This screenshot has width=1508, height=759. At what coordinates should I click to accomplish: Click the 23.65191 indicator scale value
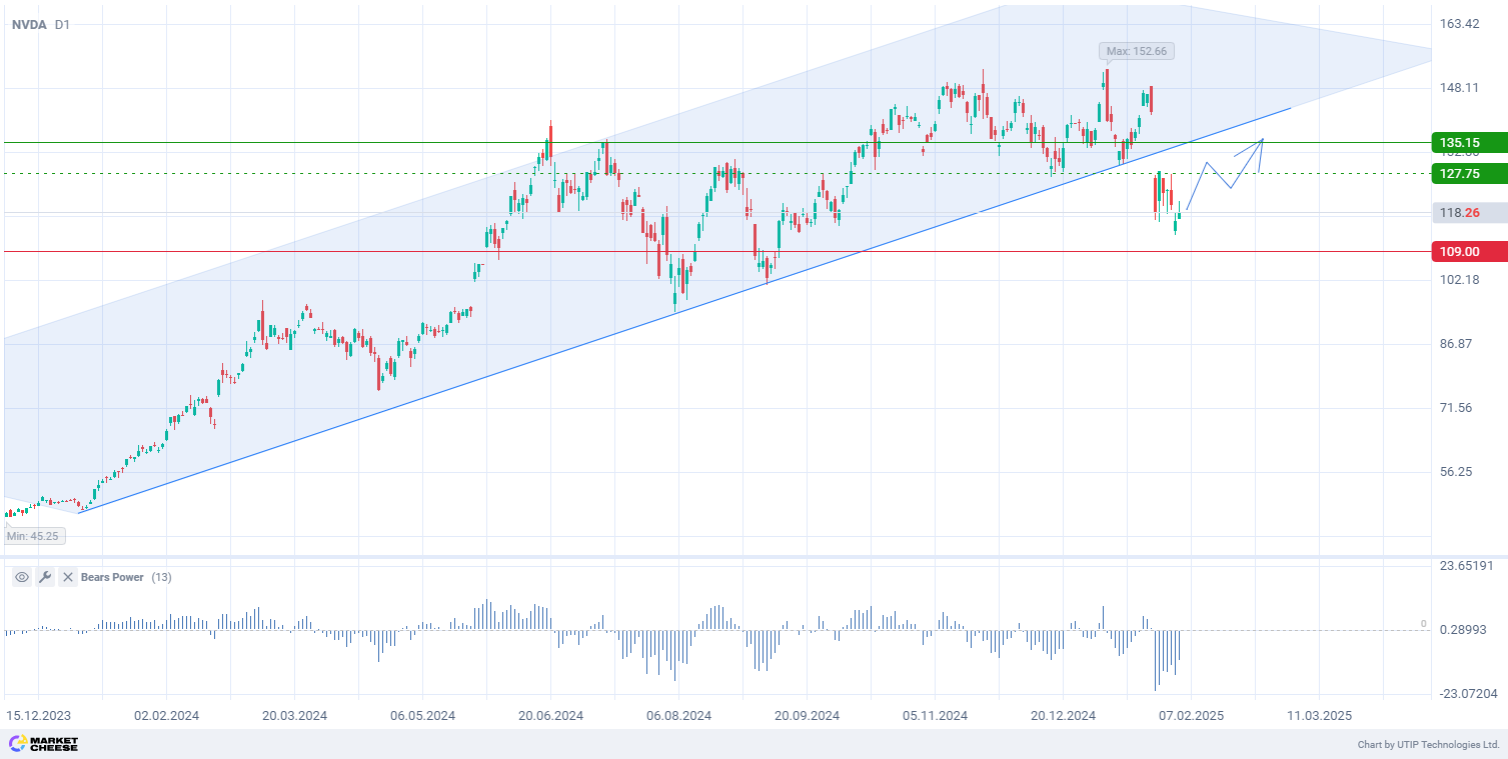pyautogui.click(x=1465, y=565)
